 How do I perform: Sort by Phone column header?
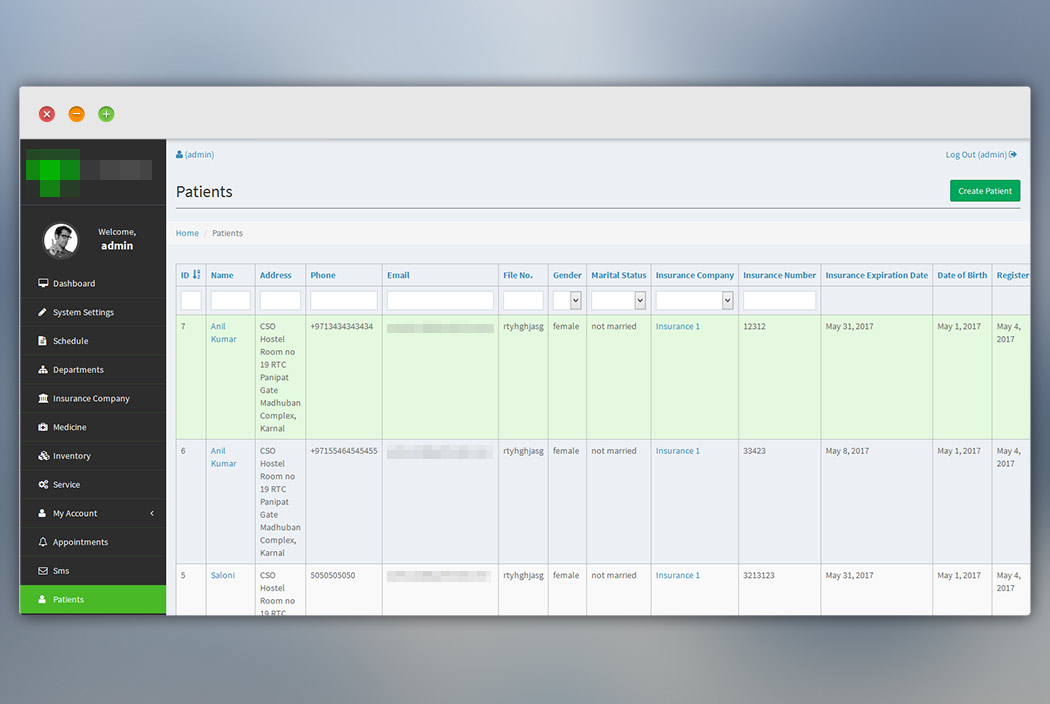(323, 275)
